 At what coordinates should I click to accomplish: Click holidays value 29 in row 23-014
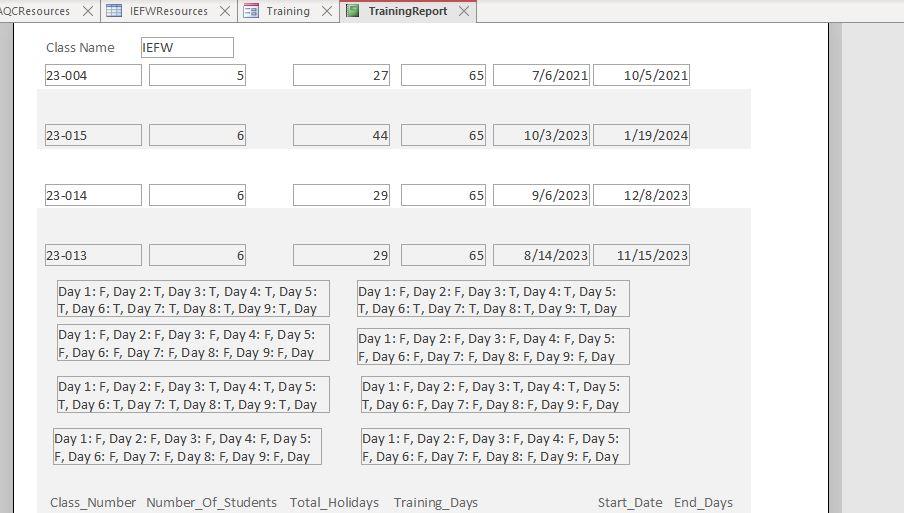click(341, 195)
